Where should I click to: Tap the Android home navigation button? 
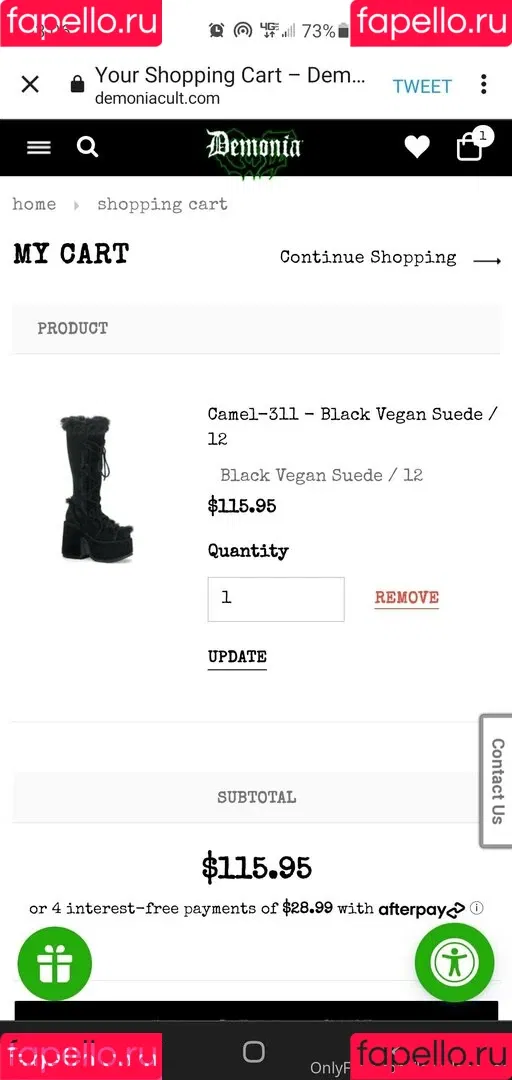click(x=254, y=1051)
